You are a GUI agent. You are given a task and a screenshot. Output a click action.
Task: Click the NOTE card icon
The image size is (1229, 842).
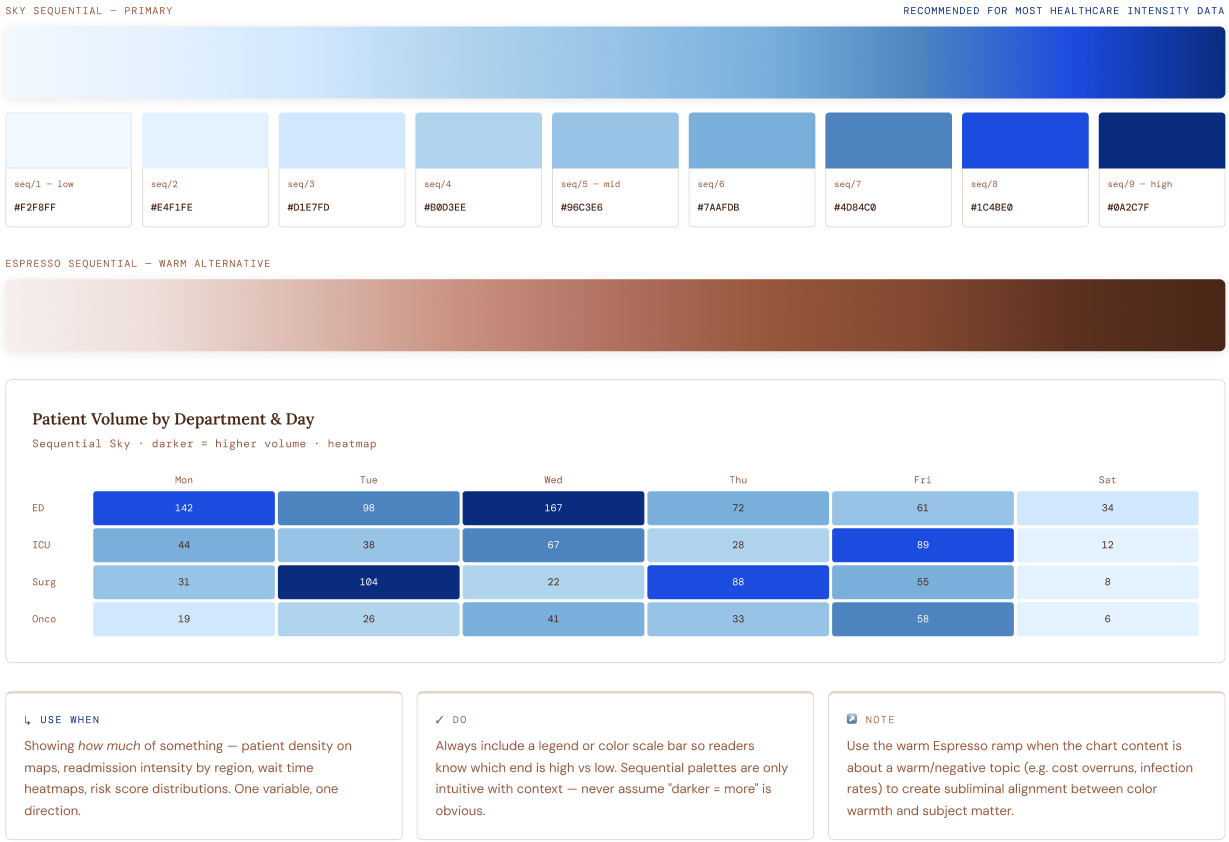coord(852,720)
